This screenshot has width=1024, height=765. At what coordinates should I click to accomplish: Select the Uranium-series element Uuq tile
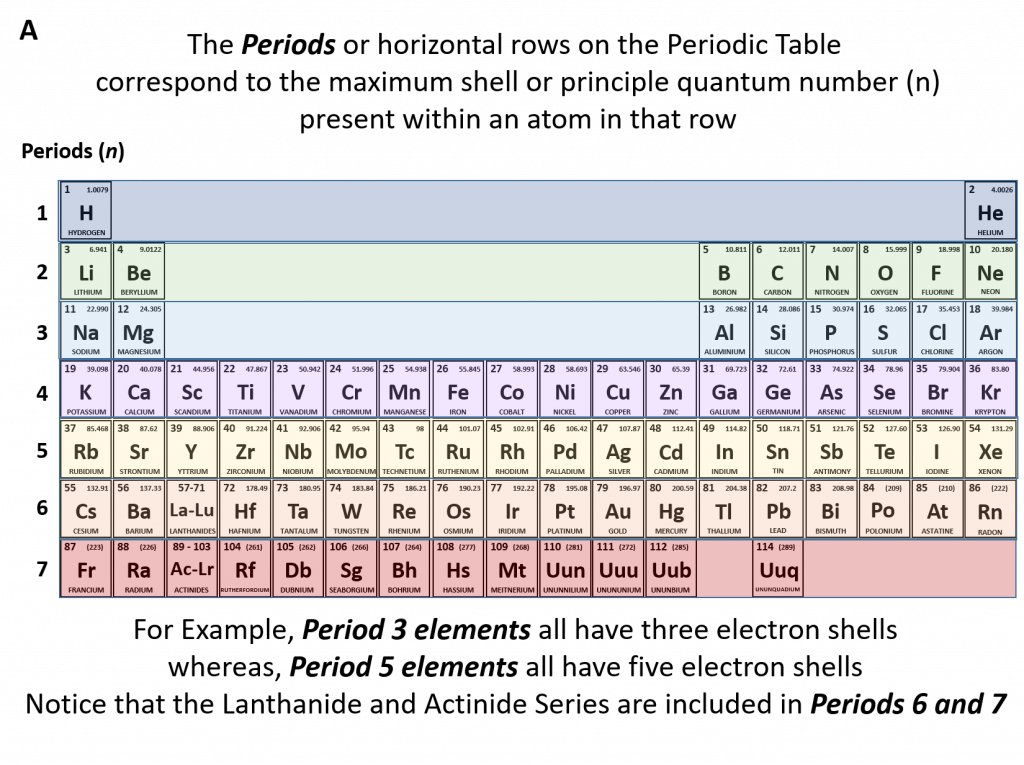[778, 570]
